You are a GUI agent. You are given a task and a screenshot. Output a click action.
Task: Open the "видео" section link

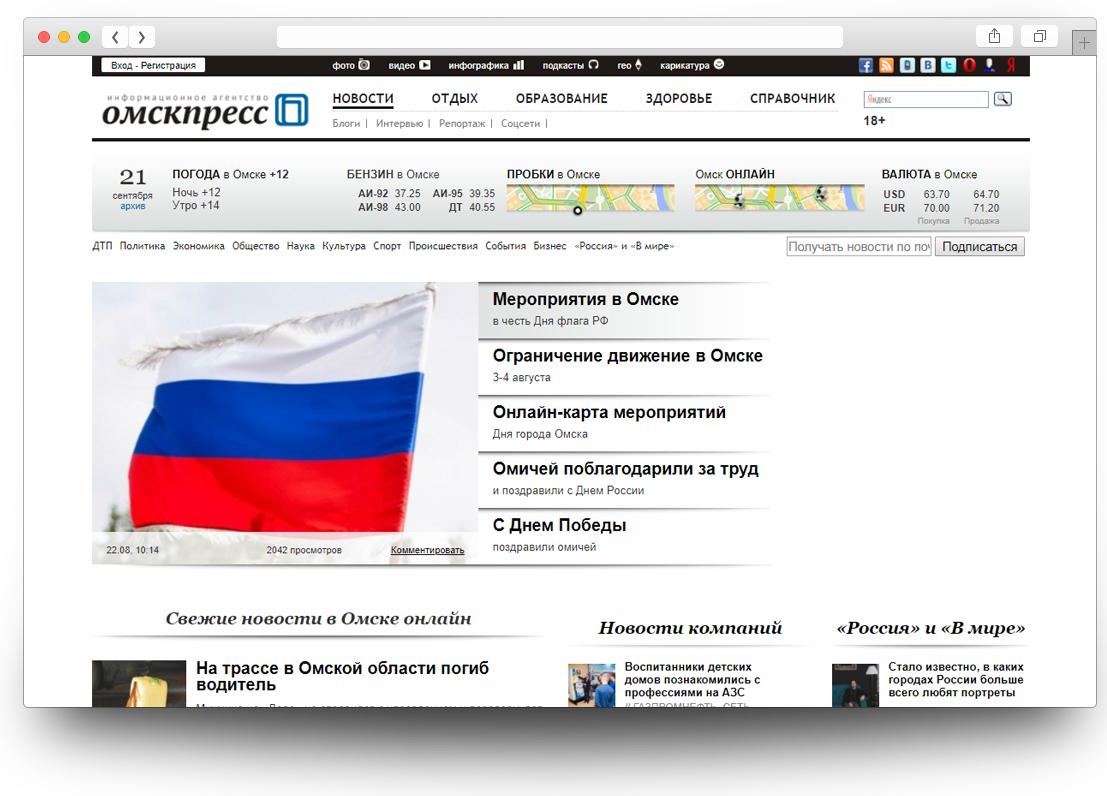(409, 66)
